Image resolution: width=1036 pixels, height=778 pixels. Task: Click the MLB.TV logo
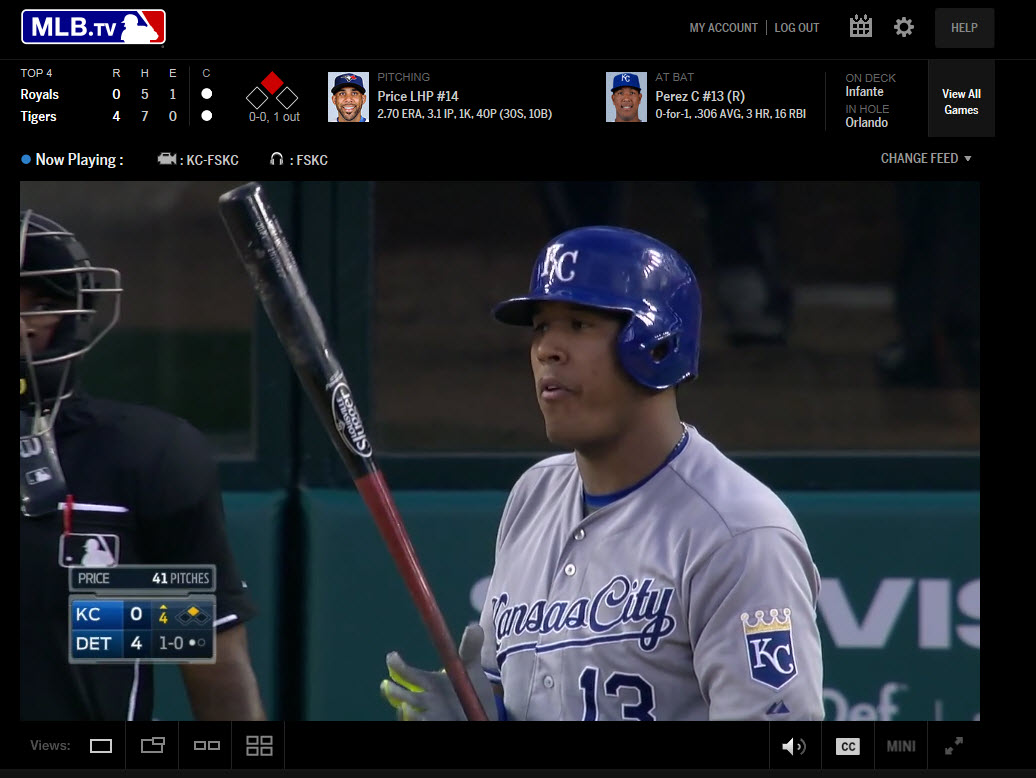click(93, 27)
